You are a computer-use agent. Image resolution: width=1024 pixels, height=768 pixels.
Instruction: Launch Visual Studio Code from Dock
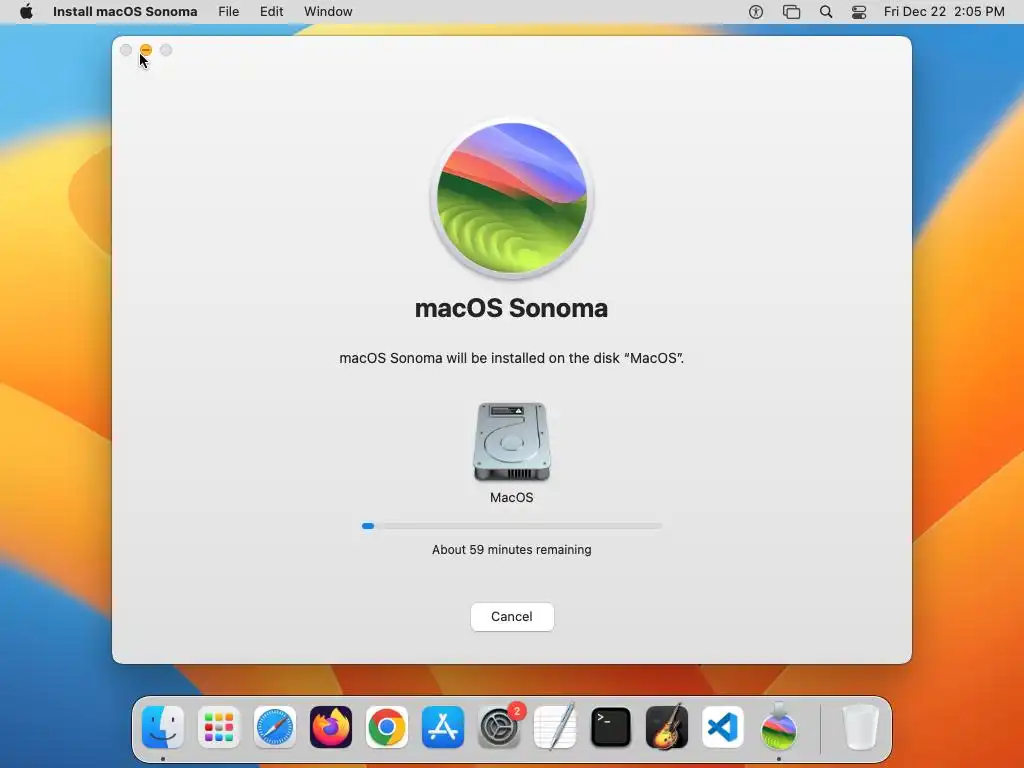pos(723,727)
